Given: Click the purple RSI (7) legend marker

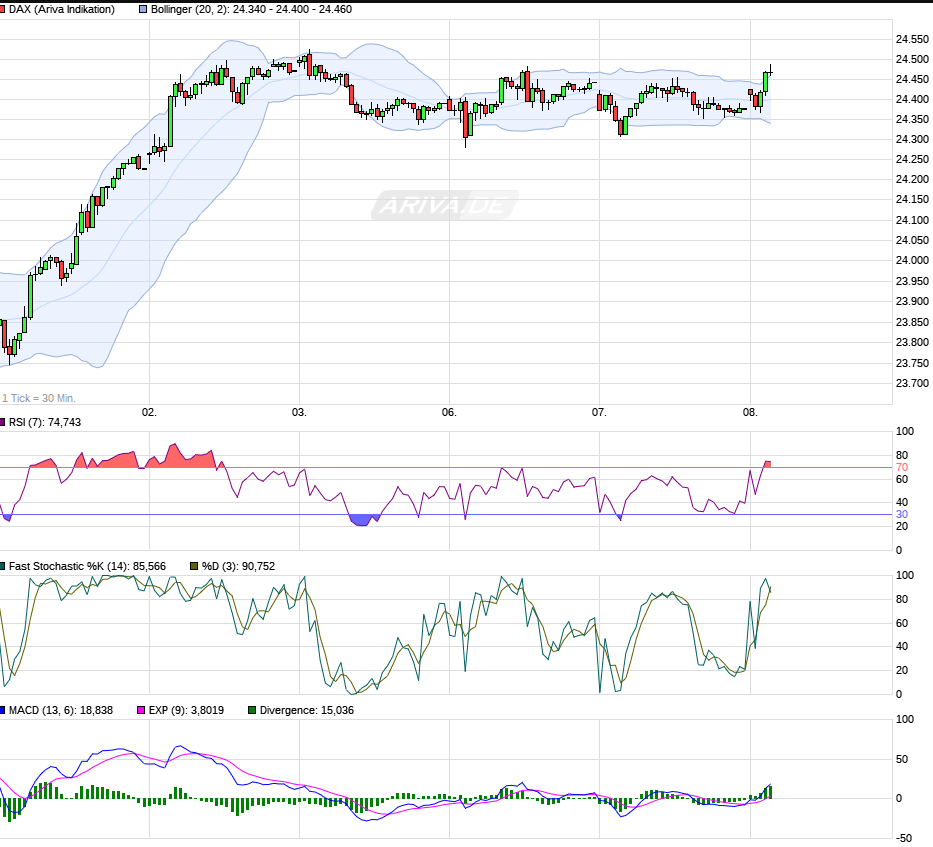Looking at the screenshot, I should pyautogui.click(x=4, y=422).
